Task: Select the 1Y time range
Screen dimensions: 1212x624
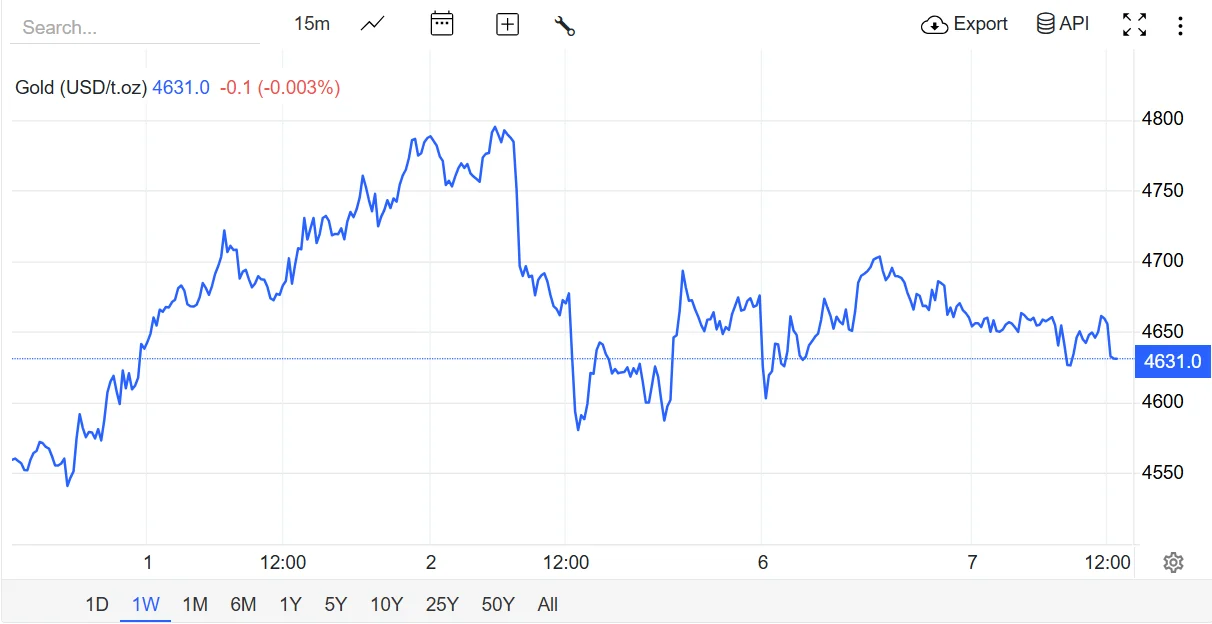Action: point(290,604)
